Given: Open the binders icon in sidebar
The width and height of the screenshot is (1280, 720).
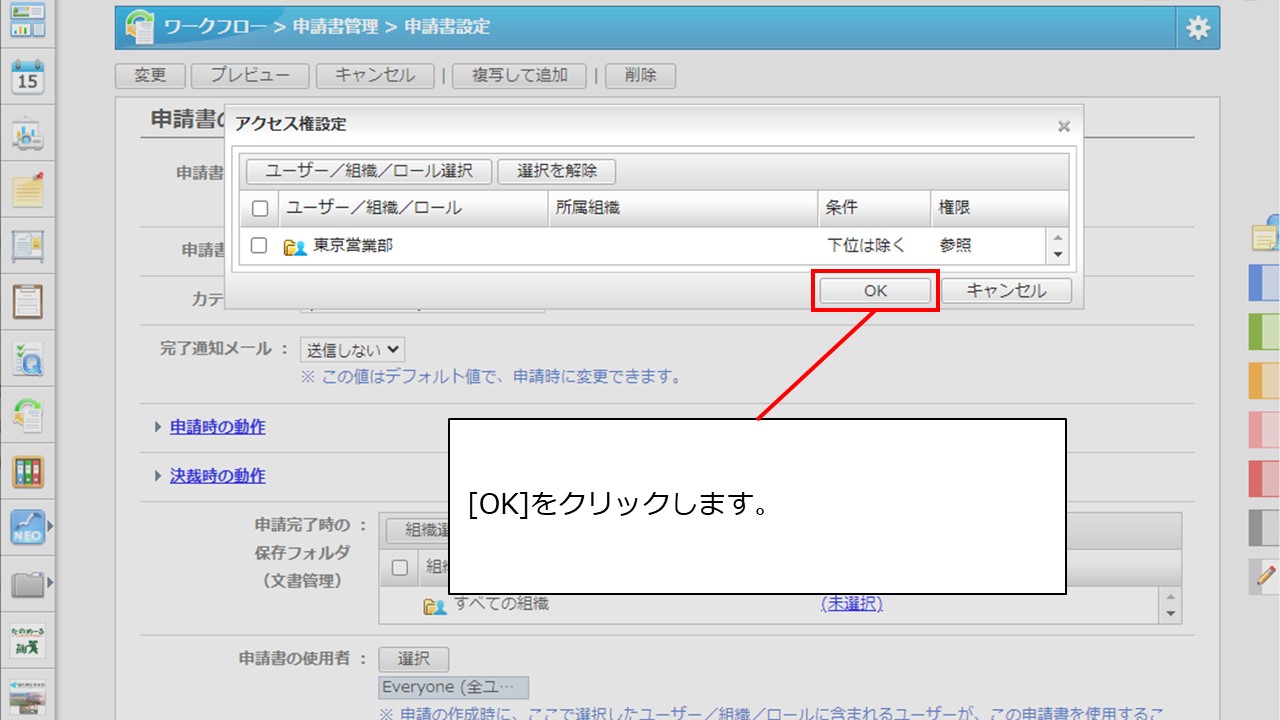Looking at the screenshot, I should pyautogui.click(x=27, y=471).
